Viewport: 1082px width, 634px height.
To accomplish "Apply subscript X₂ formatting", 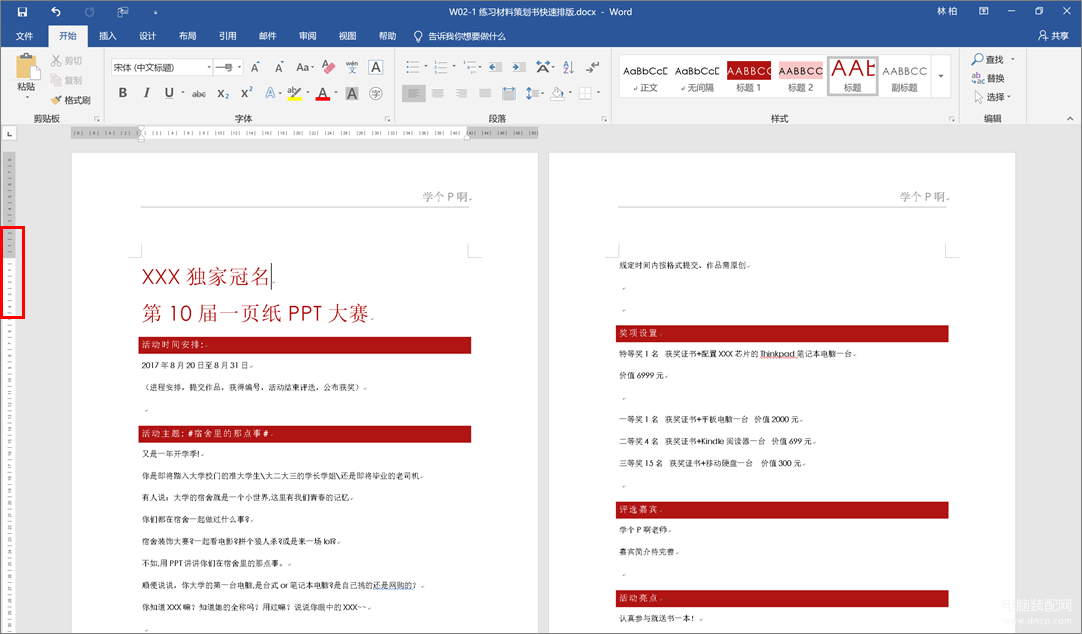I will (223, 93).
